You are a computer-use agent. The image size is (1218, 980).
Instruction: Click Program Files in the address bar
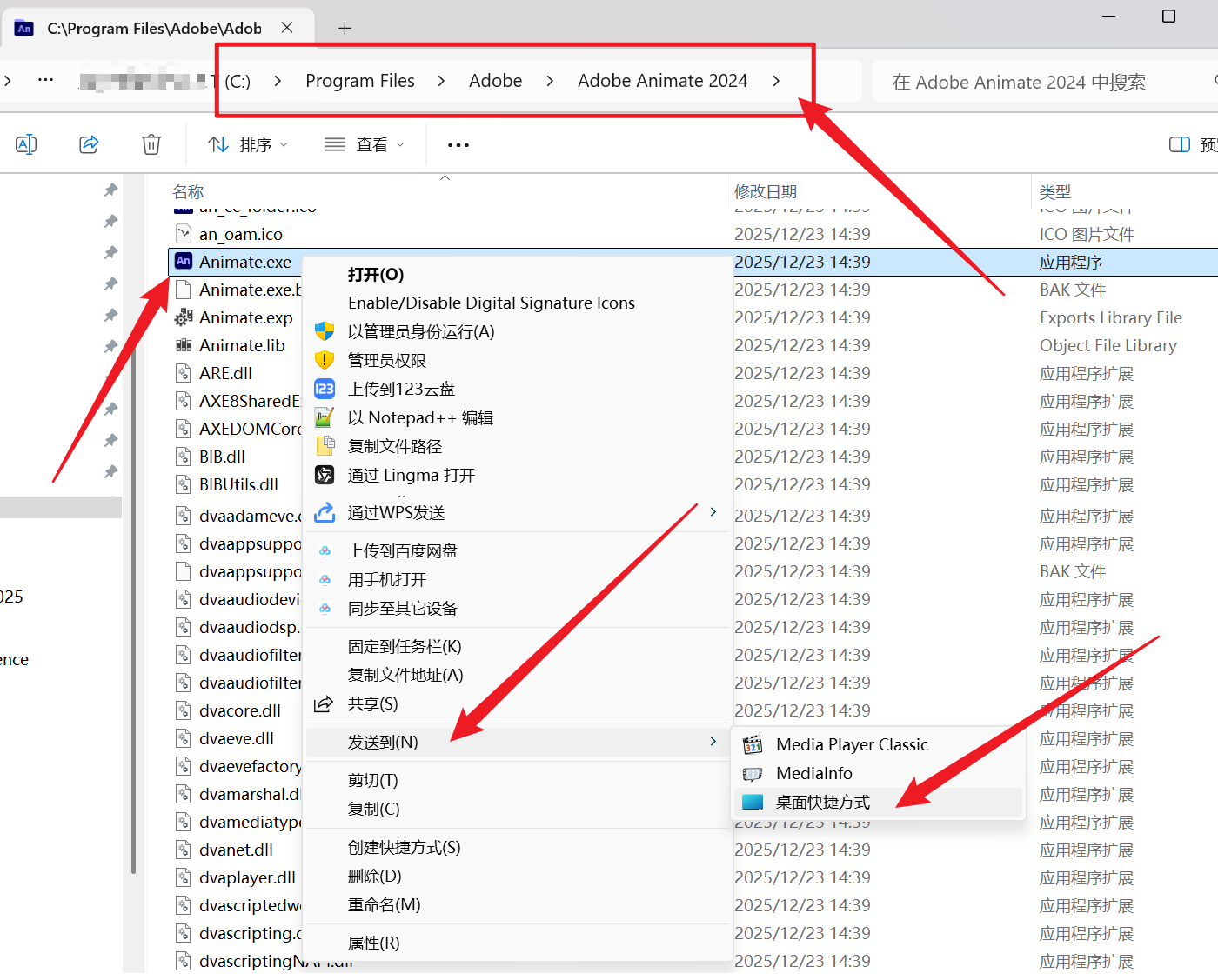[x=360, y=81]
